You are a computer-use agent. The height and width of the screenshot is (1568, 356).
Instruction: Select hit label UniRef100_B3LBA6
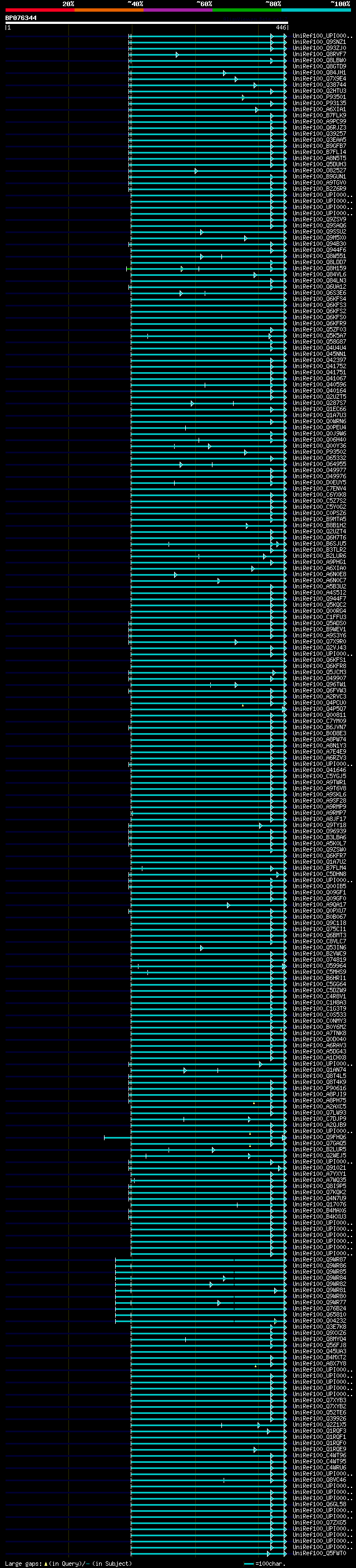[319, 838]
